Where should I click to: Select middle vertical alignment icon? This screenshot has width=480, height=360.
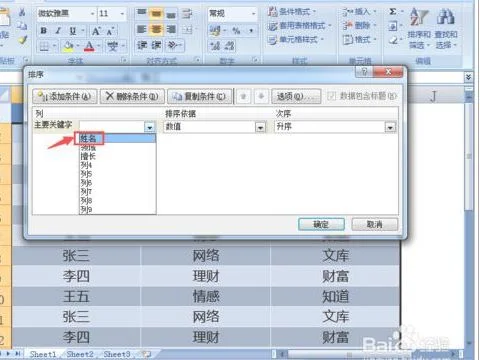tap(156, 13)
